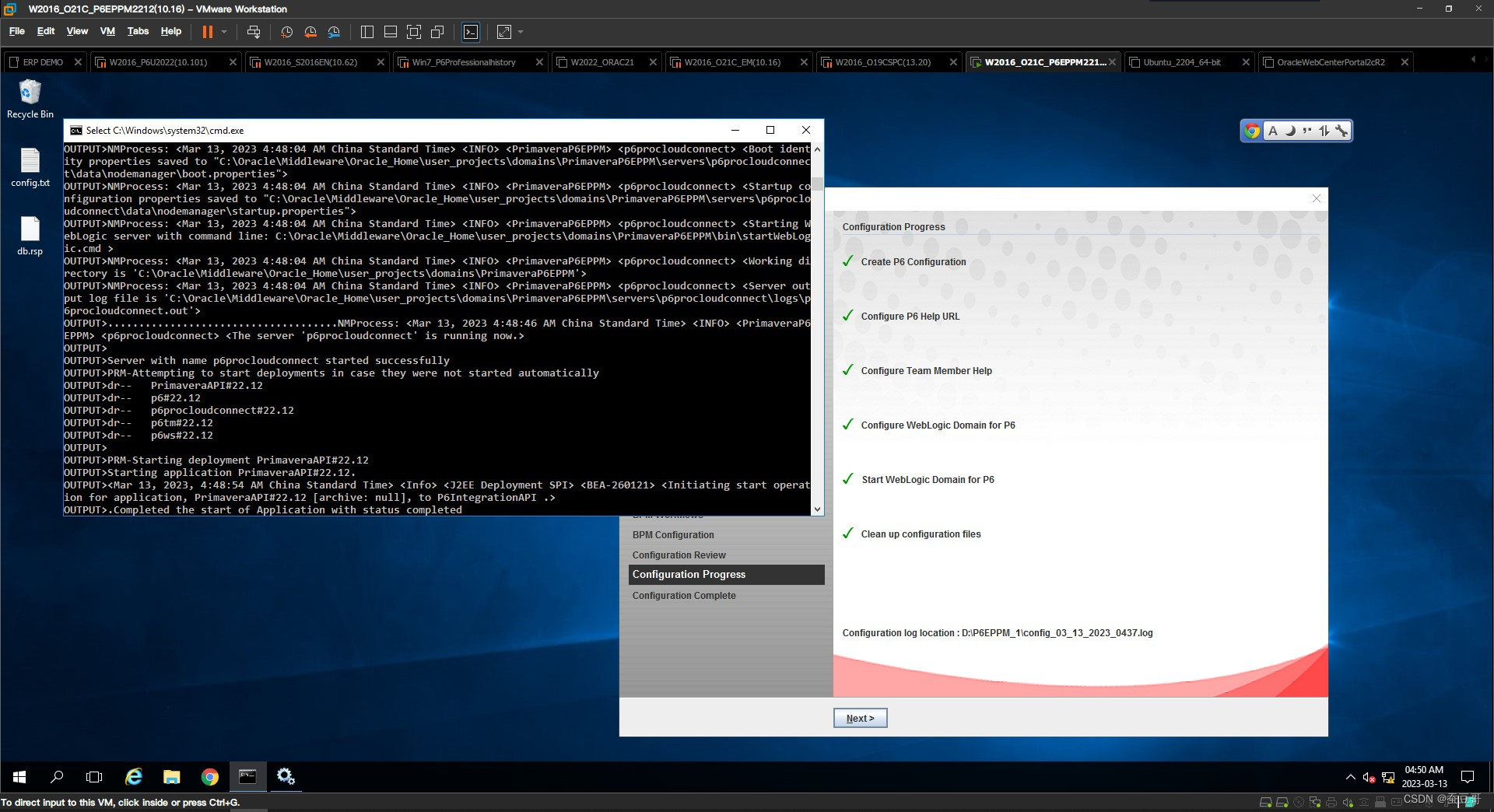1494x812 pixels.
Task: Close the P6 configuration wizard with the X
Action: coord(1317,198)
